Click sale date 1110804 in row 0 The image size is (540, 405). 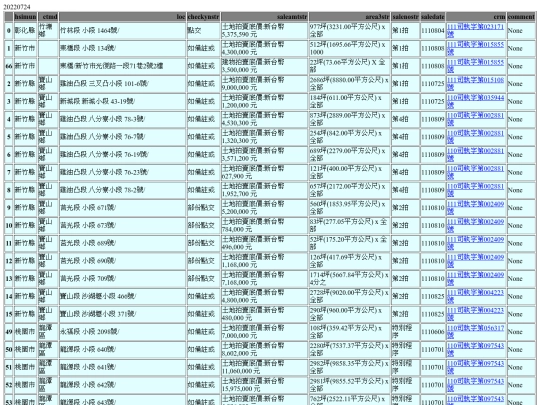point(433,31)
